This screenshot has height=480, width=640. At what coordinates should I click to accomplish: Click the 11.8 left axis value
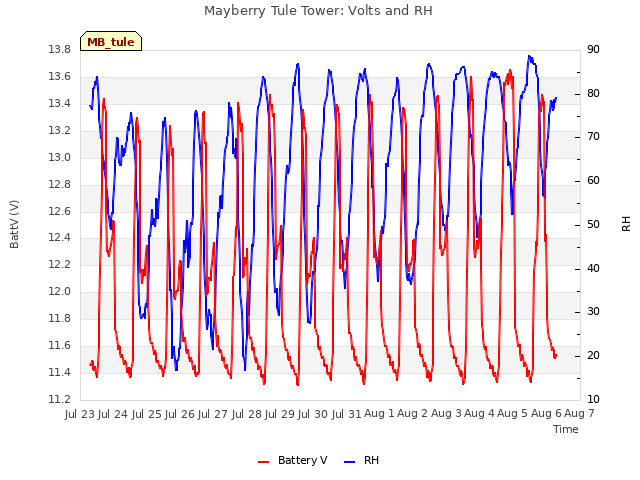(x=60, y=318)
